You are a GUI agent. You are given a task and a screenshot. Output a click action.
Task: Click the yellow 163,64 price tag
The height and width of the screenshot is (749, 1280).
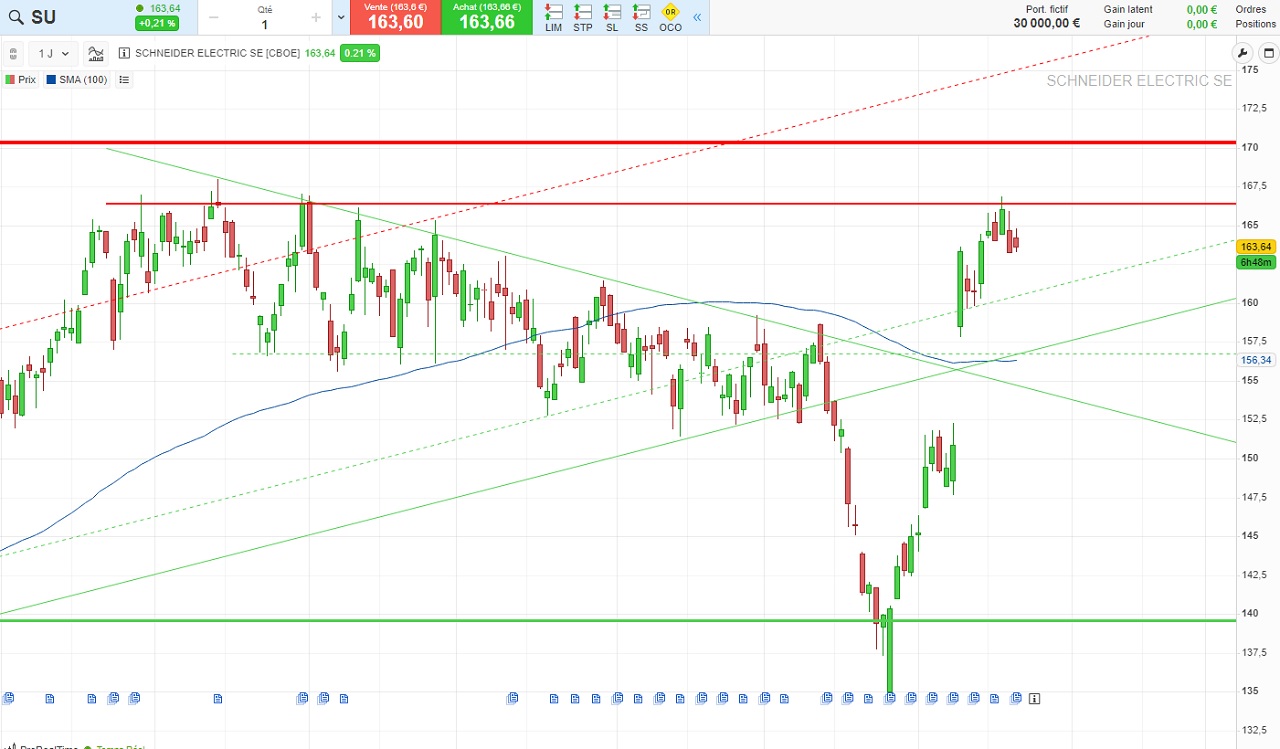point(1256,247)
